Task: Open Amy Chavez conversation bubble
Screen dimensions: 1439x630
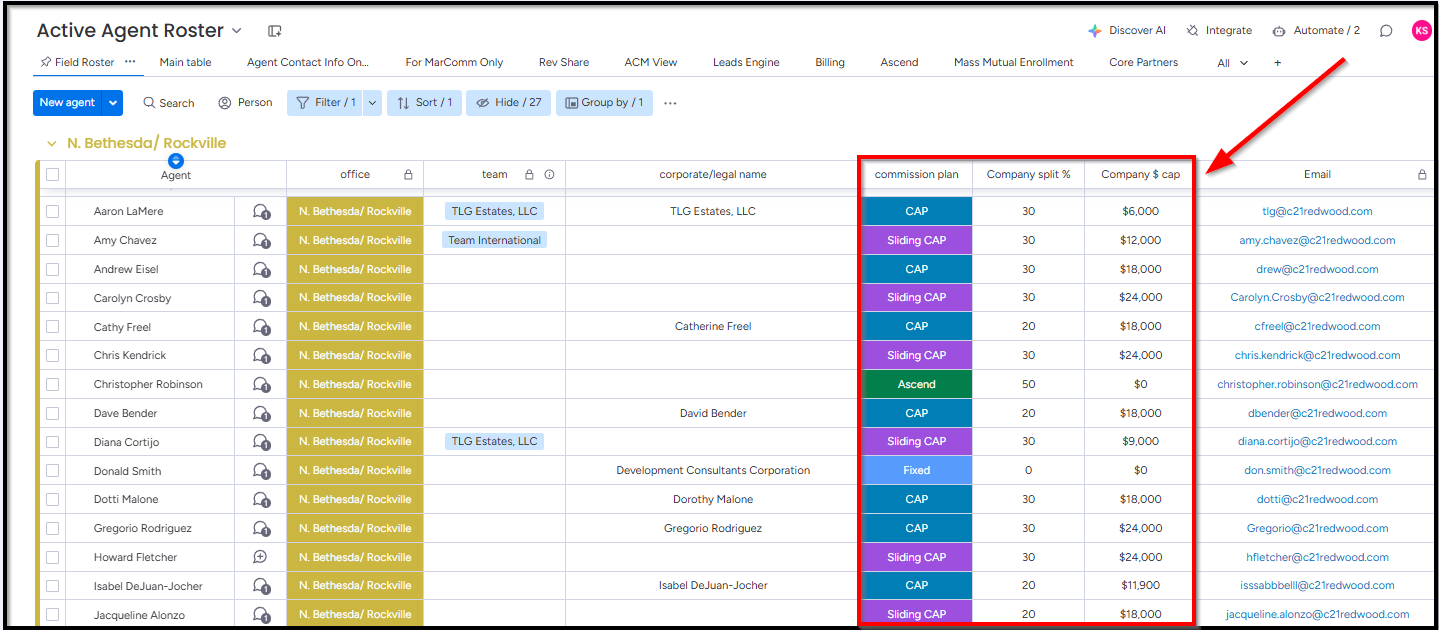Action: (261, 240)
